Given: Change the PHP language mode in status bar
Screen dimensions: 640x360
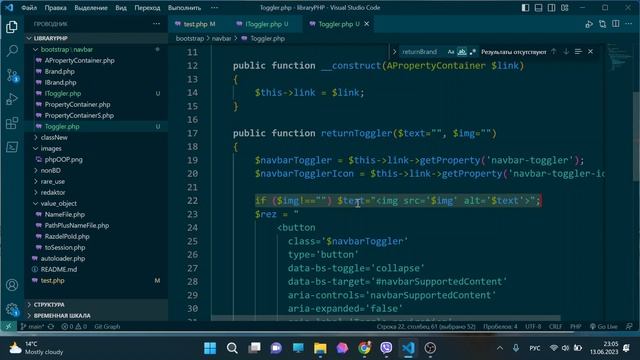Looking at the screenshot, I should tap(576, 327).
